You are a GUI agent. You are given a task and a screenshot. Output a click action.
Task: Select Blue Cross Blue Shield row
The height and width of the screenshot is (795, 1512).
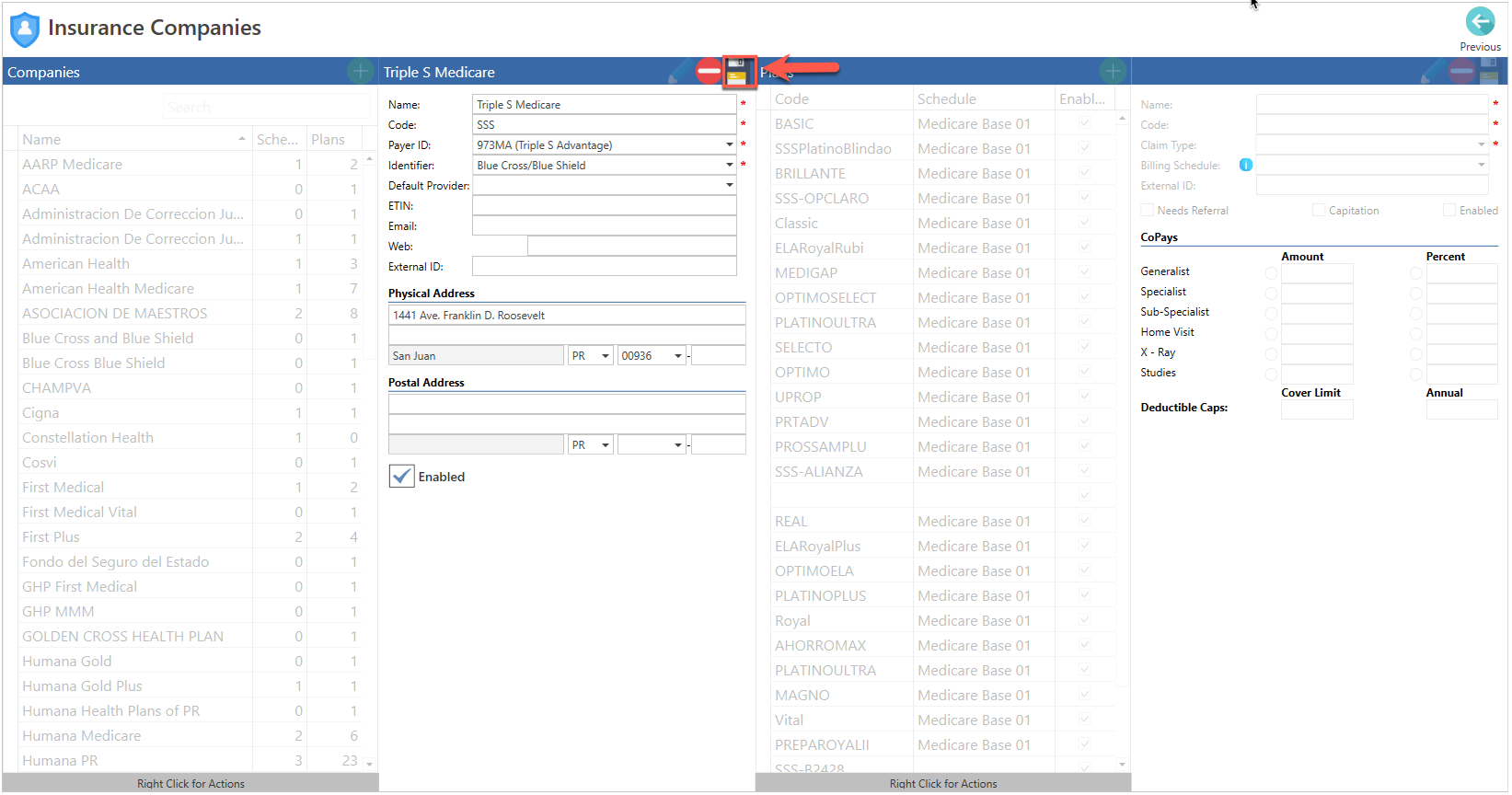tap(190, 363)
